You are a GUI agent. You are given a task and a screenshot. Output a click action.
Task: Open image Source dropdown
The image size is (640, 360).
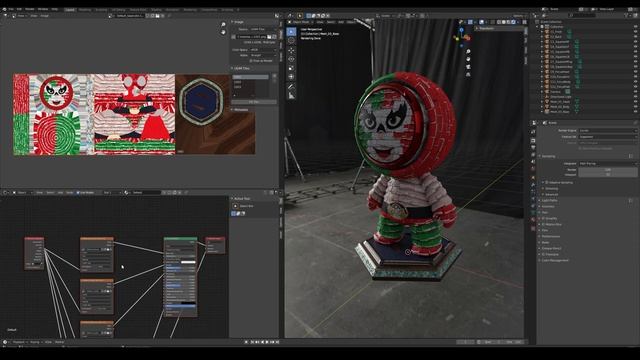263,29
